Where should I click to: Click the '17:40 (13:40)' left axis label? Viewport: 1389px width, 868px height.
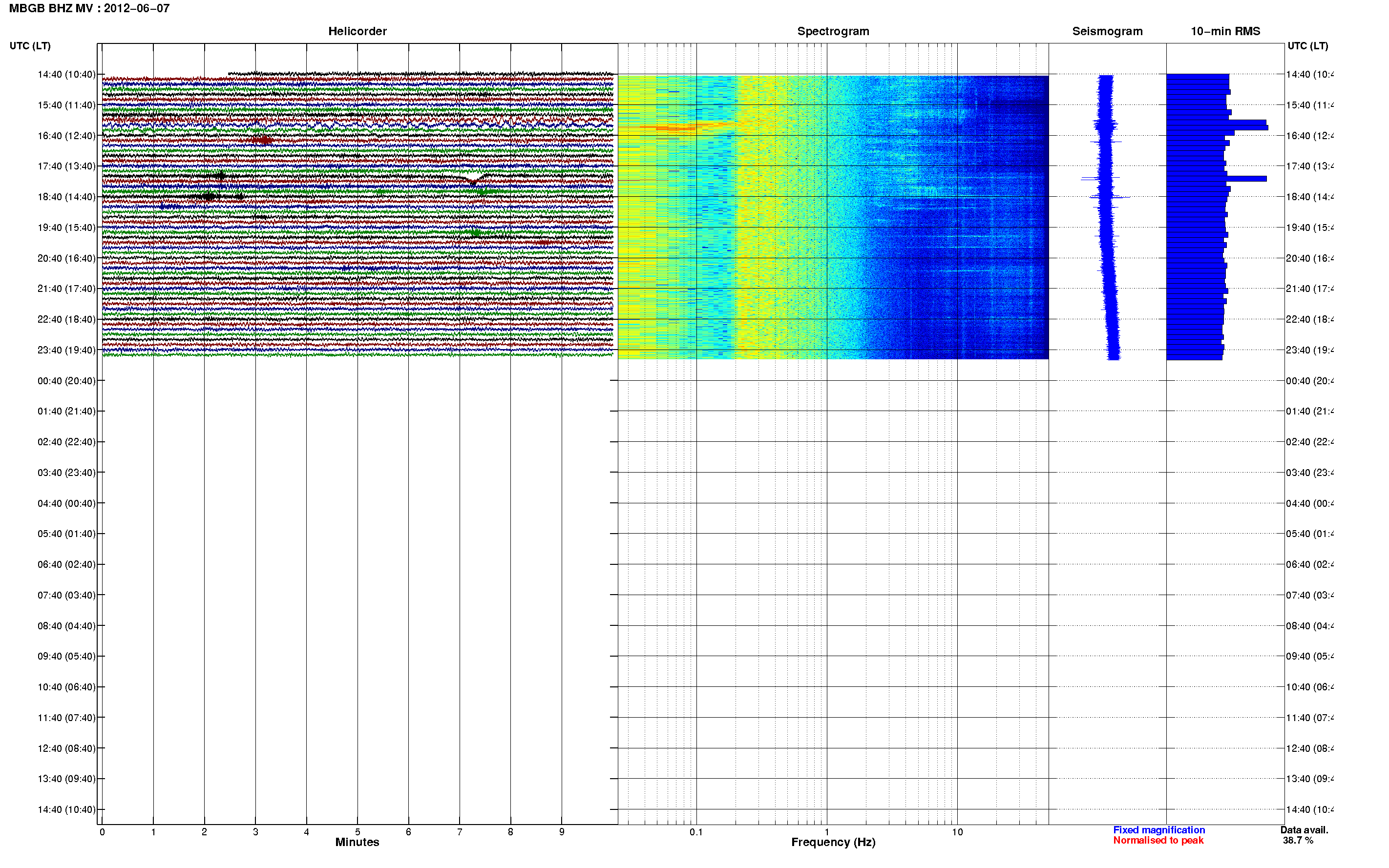66,166
